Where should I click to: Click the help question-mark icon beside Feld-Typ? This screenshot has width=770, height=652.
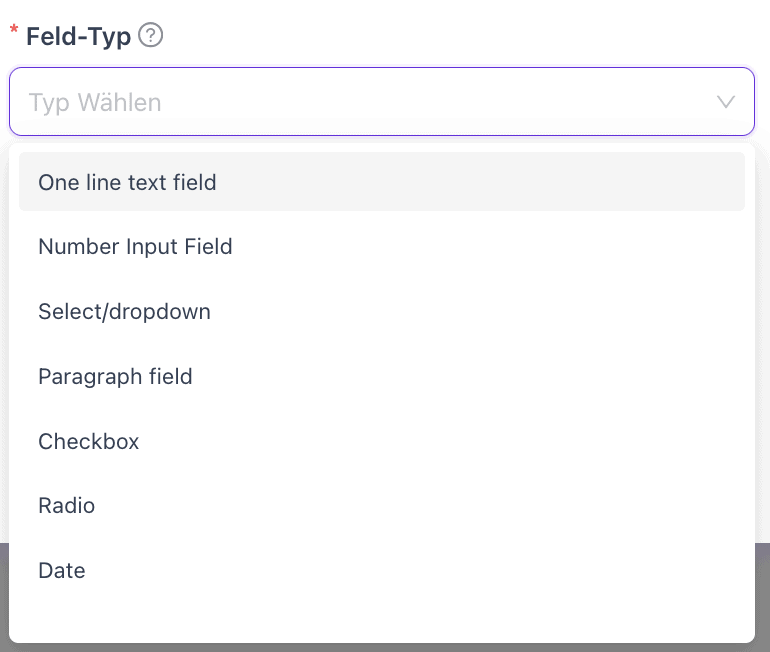point(151,36)
